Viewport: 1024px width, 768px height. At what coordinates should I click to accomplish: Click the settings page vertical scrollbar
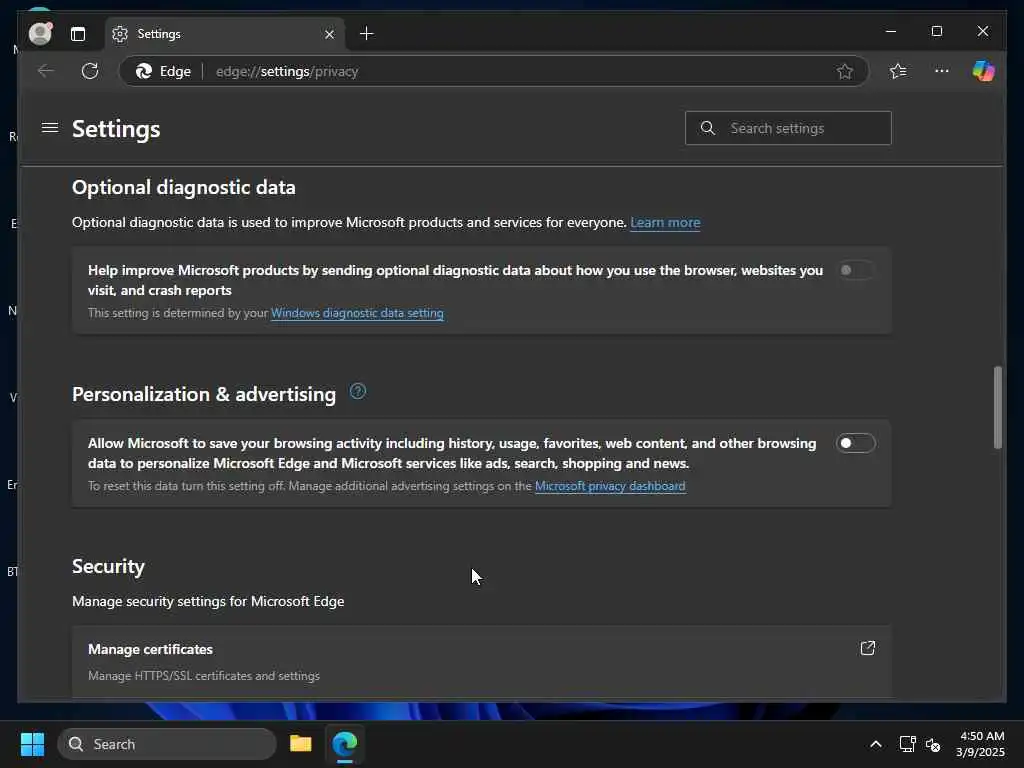tap(997, 408)
